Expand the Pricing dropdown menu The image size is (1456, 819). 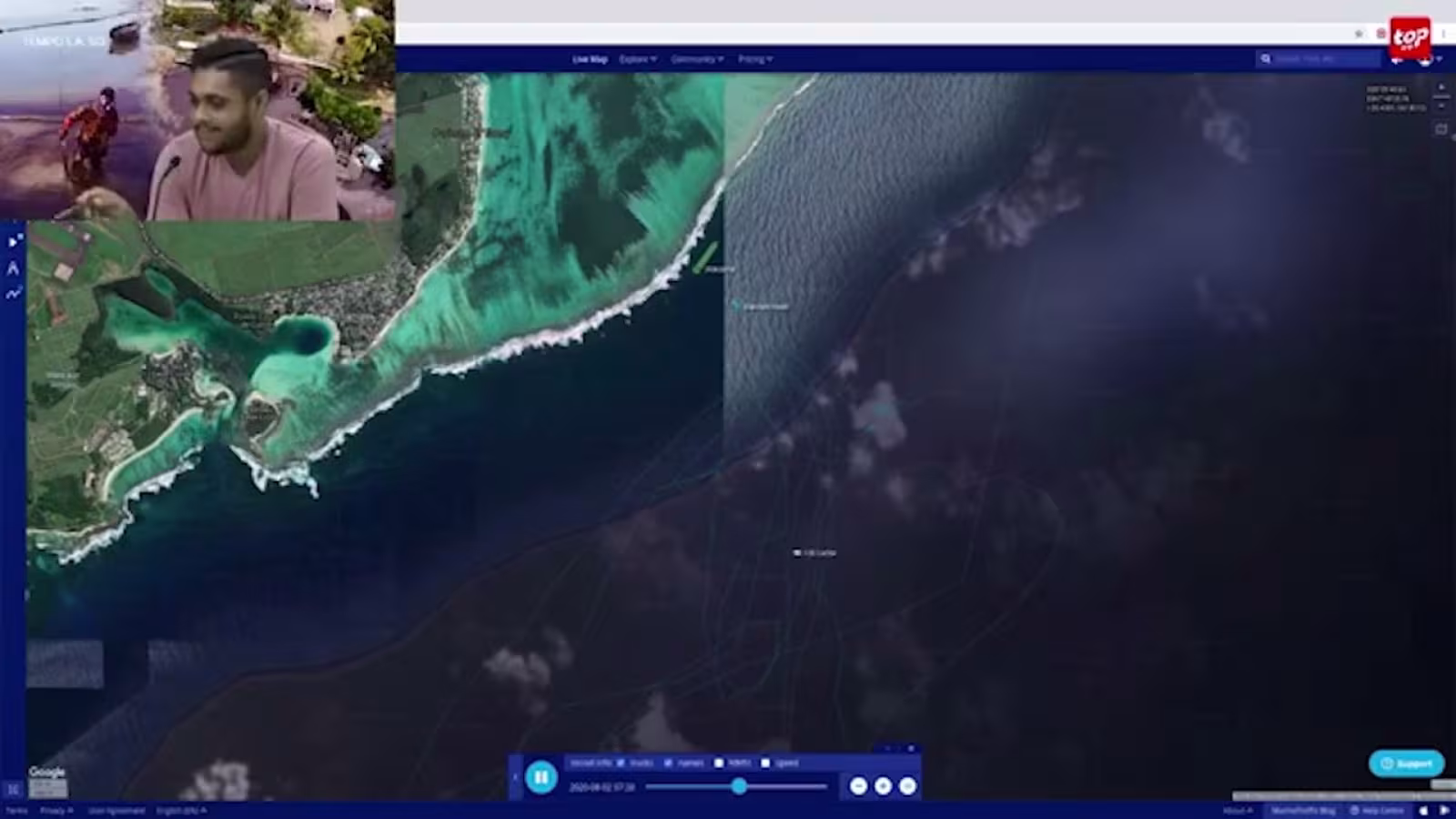tap(755, 59)
